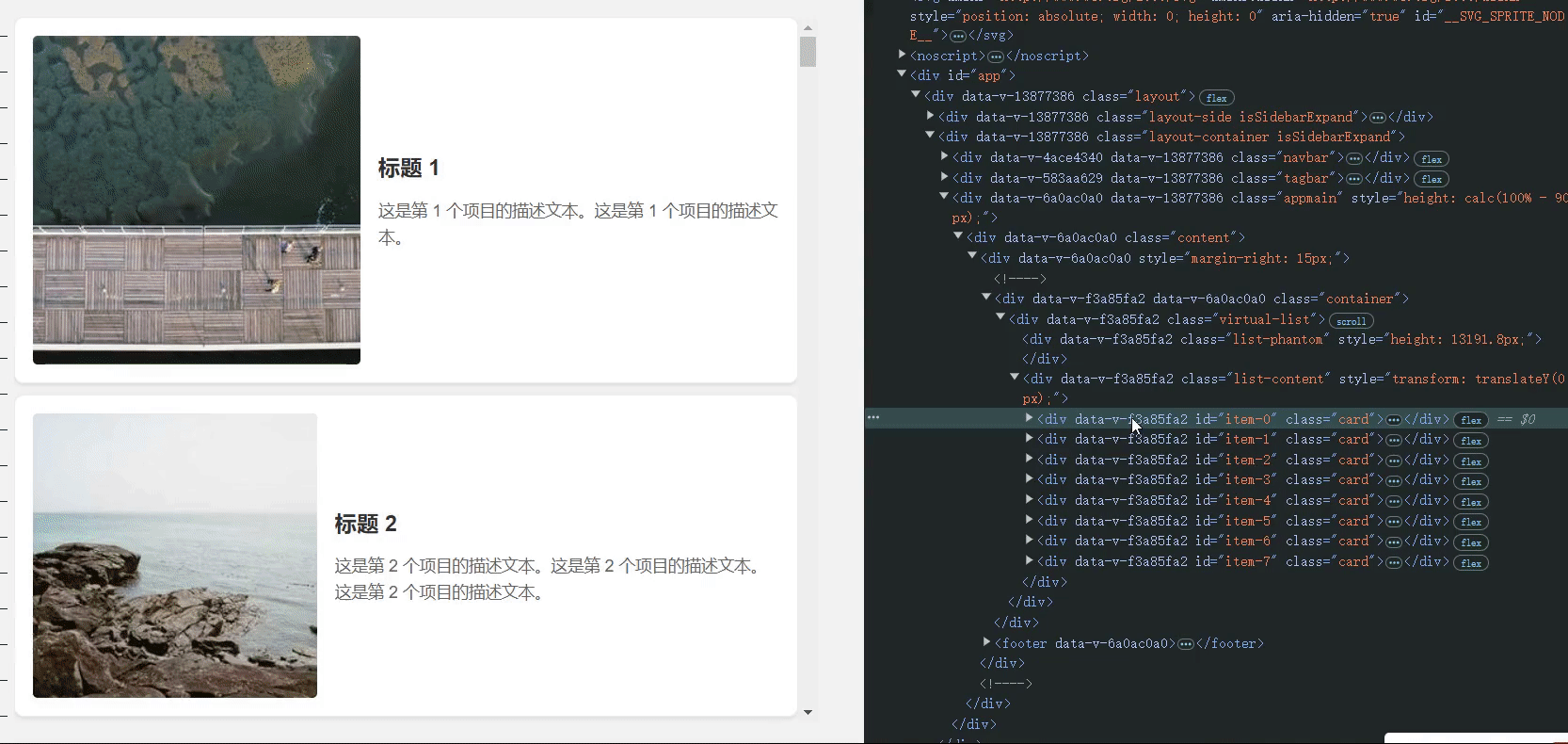Collapse the class="container" div node
The width and height of the screenshot is (1568, 744).
(x=986, y=298)
